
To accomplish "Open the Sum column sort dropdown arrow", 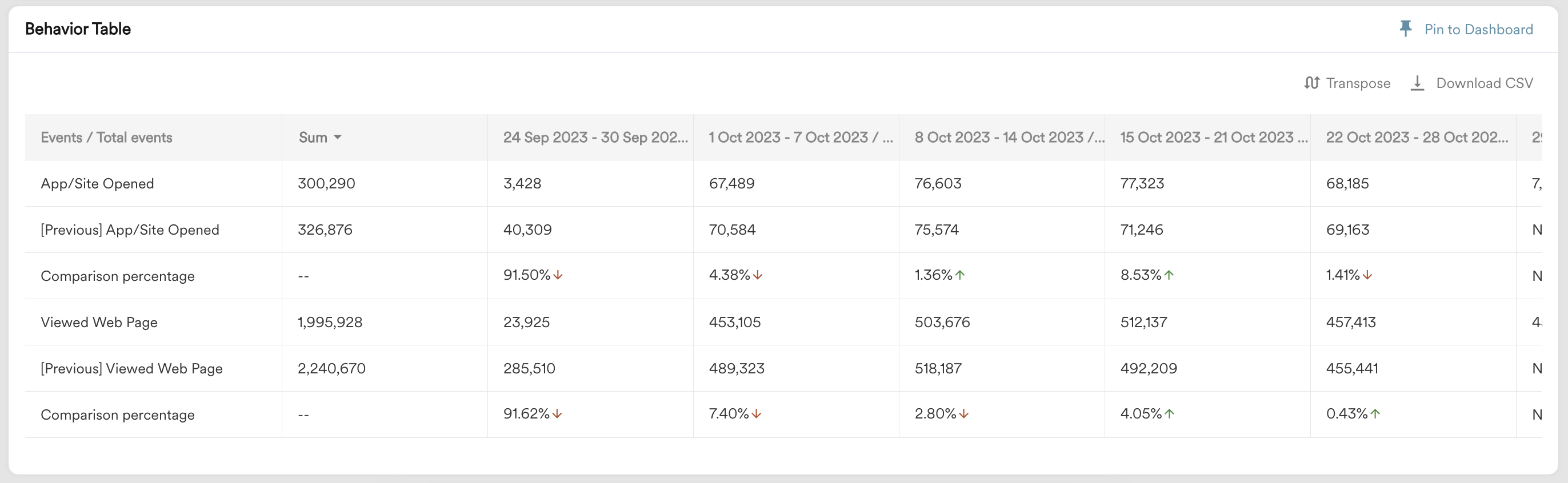I will (338, 138).
